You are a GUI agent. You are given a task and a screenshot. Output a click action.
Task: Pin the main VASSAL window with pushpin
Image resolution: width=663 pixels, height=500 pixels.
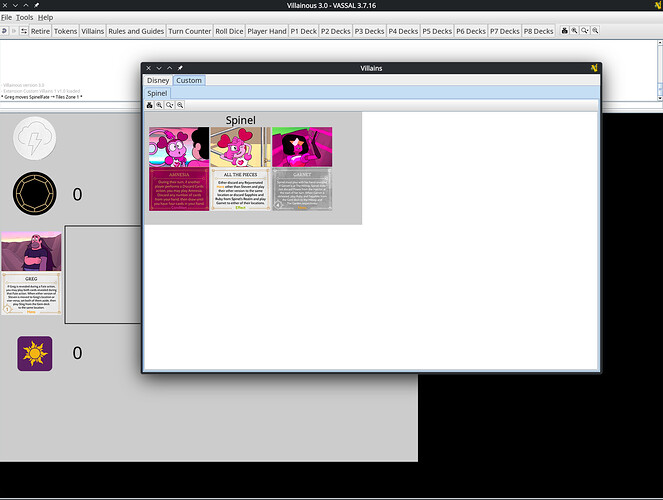36,5
